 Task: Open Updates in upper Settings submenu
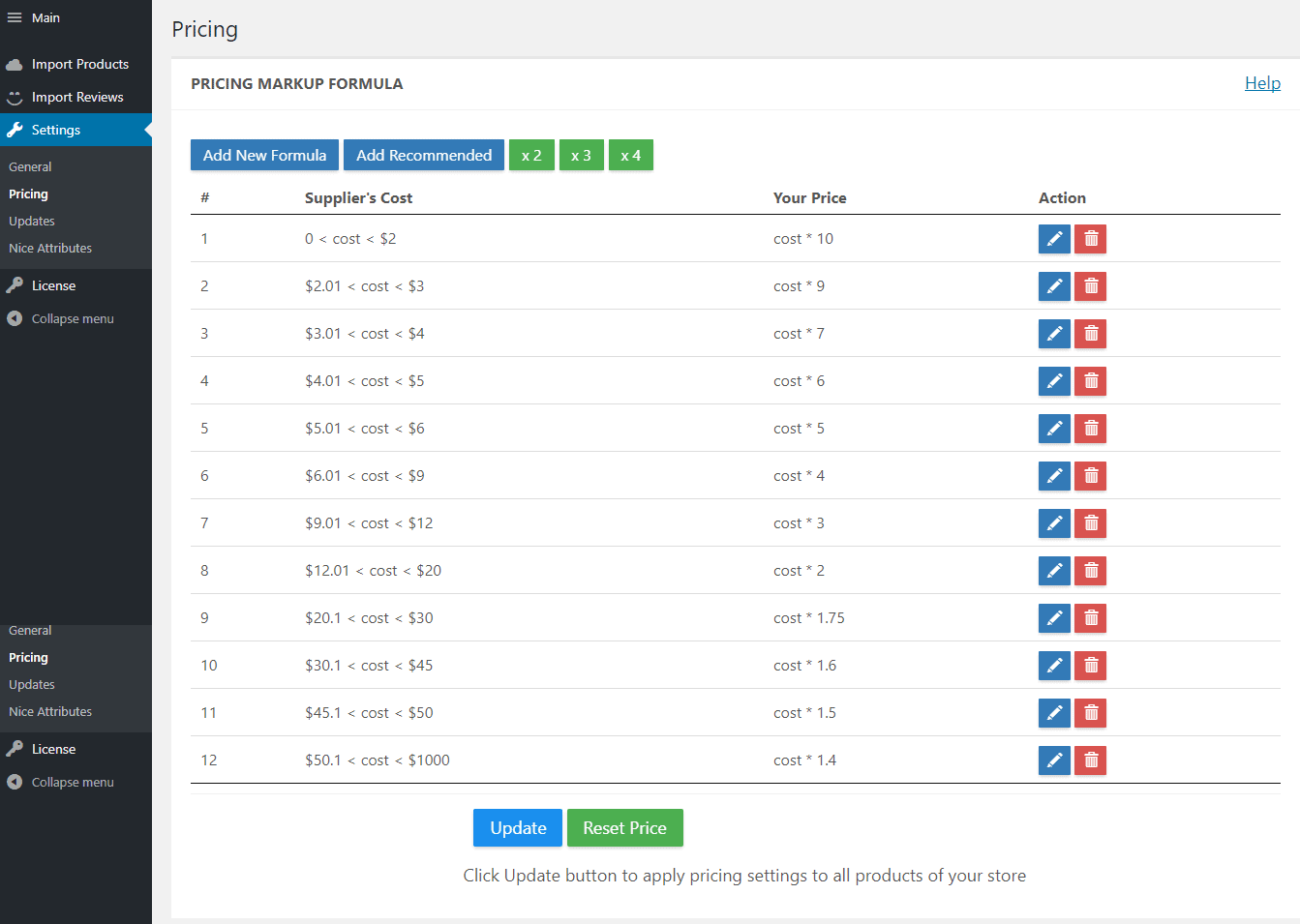32,221
